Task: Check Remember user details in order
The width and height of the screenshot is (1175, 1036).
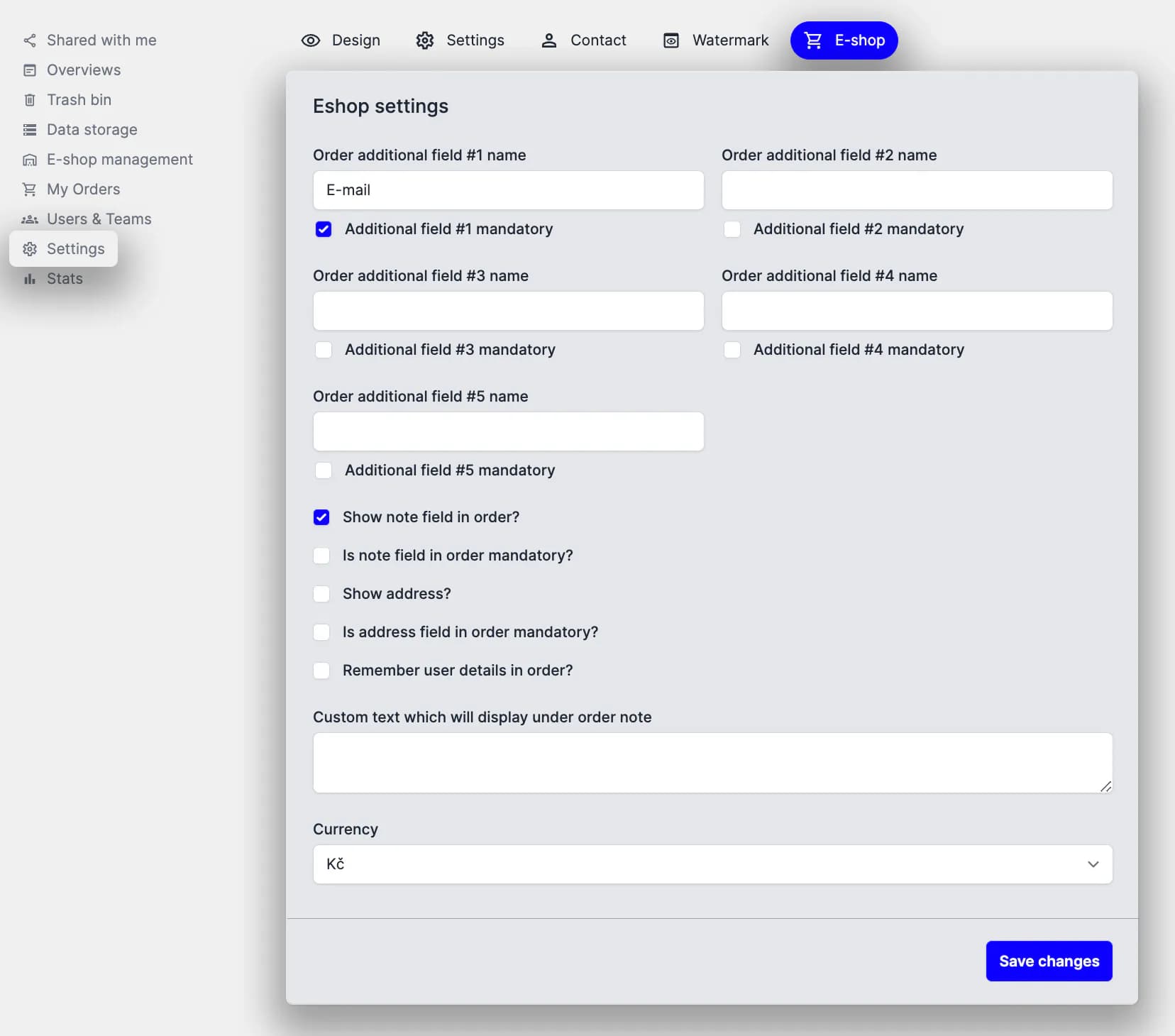Action: 321,671
